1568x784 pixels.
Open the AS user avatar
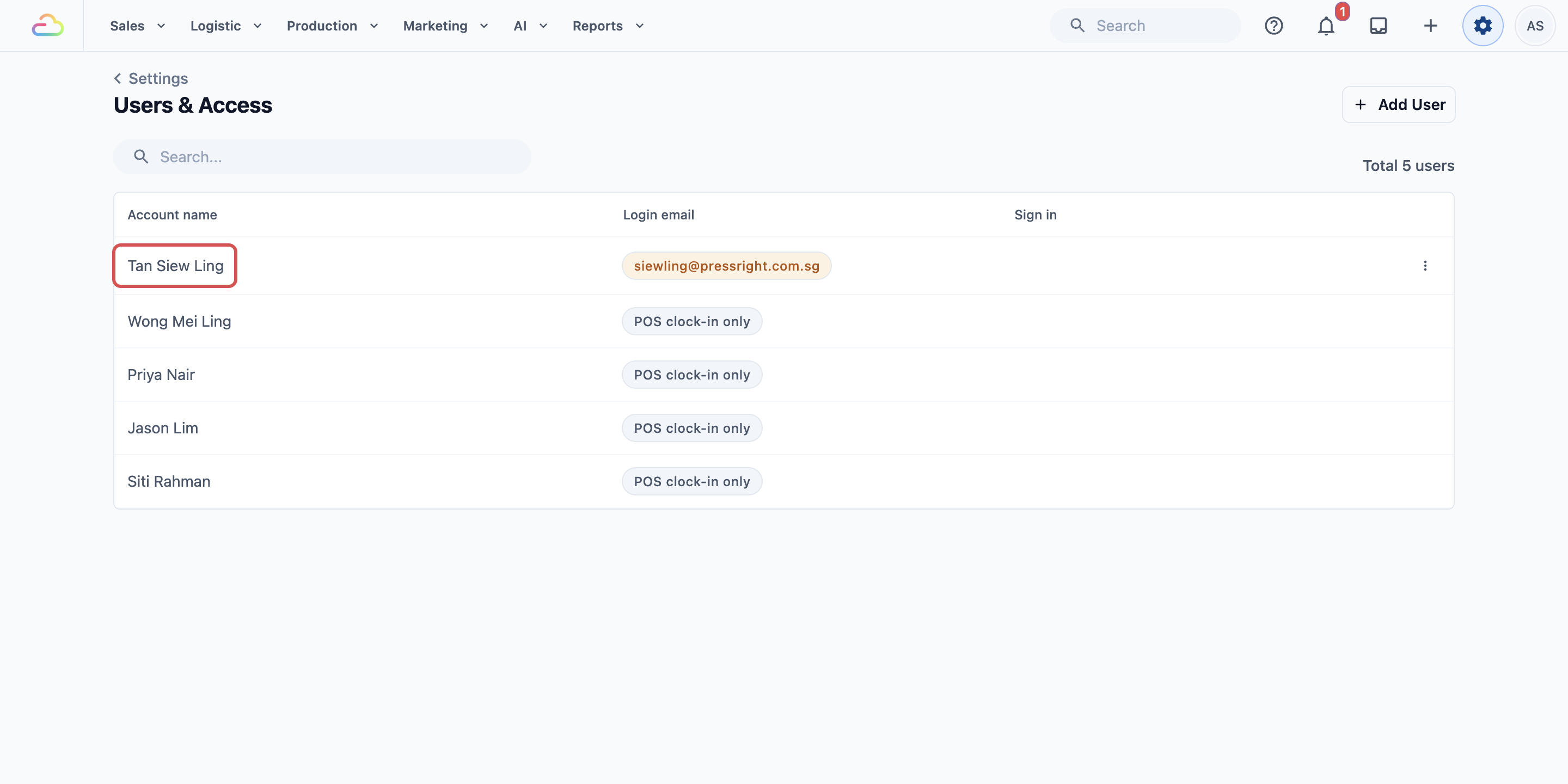point(1535,26)
